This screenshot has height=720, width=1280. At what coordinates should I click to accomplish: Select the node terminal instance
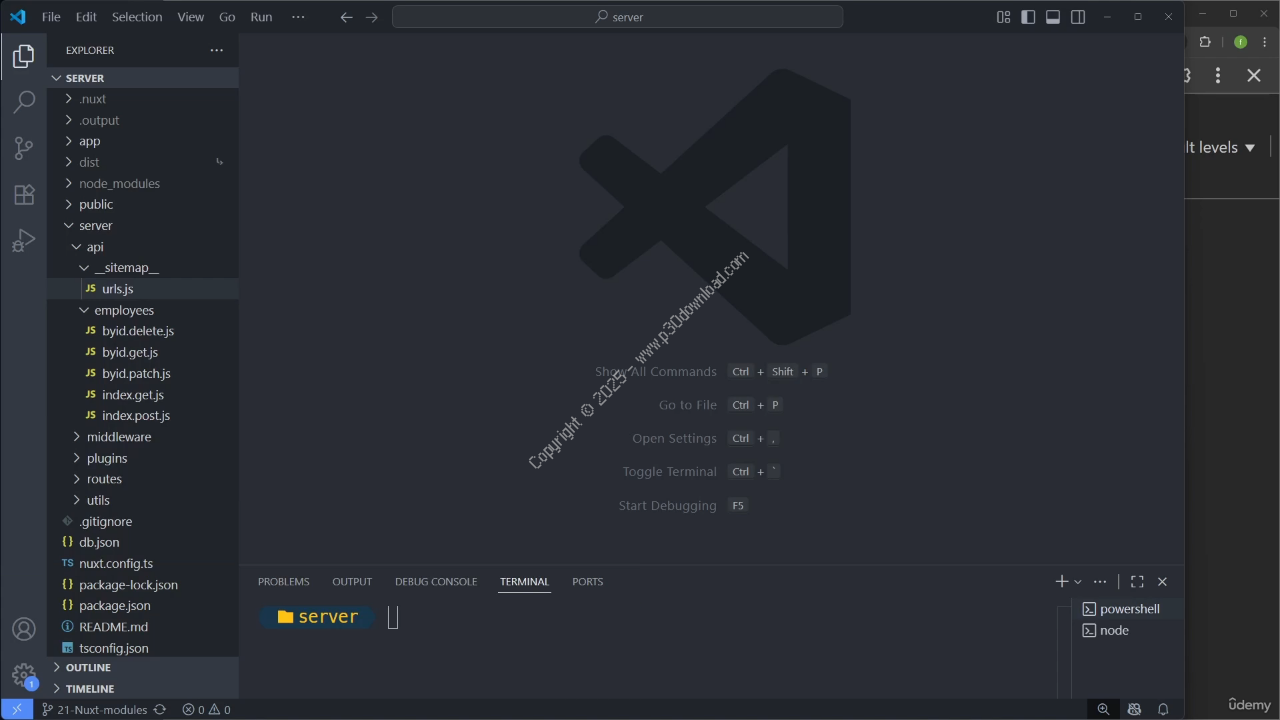coord(1114,630)
